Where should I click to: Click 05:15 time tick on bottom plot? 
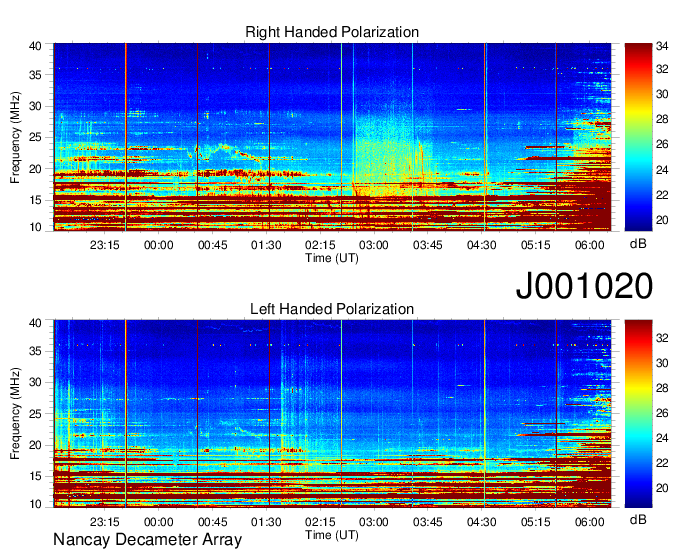click(536, 522)
